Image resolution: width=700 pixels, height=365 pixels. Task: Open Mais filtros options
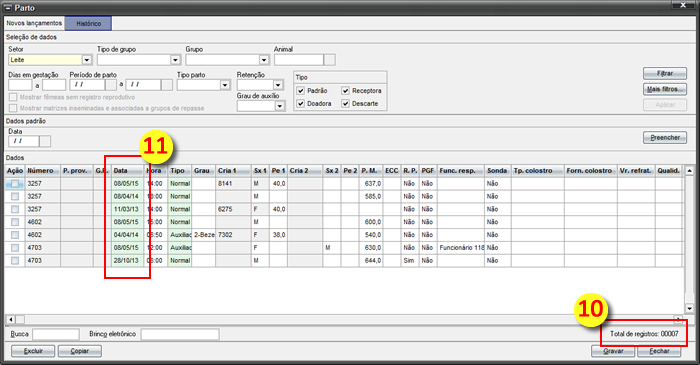[x=665, y=89]
